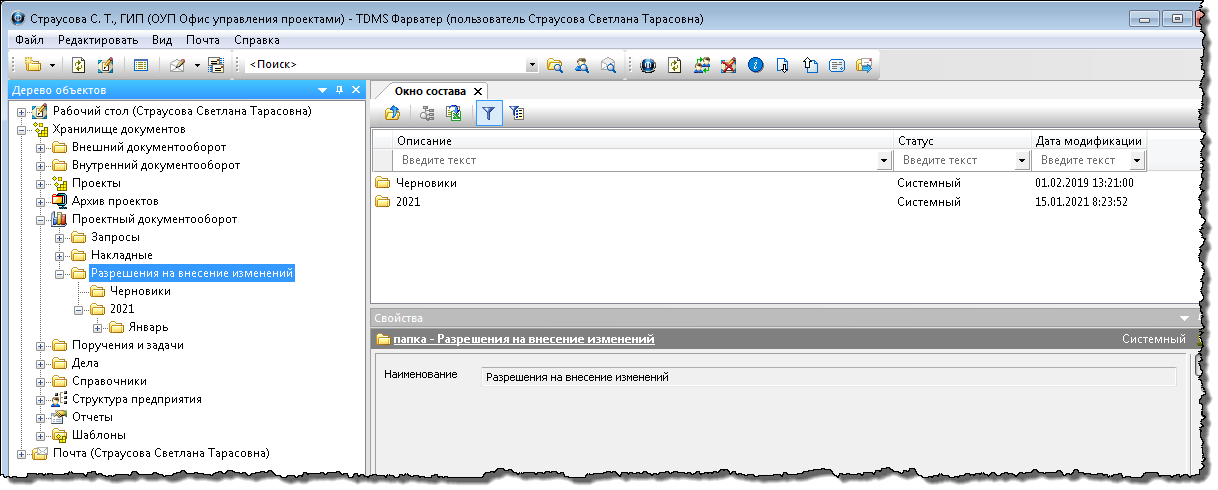This screenshot has width=1218, height=490.
Task: Expand the Проекты tree node
Action: pyautogui.click(x=41, y=183)
